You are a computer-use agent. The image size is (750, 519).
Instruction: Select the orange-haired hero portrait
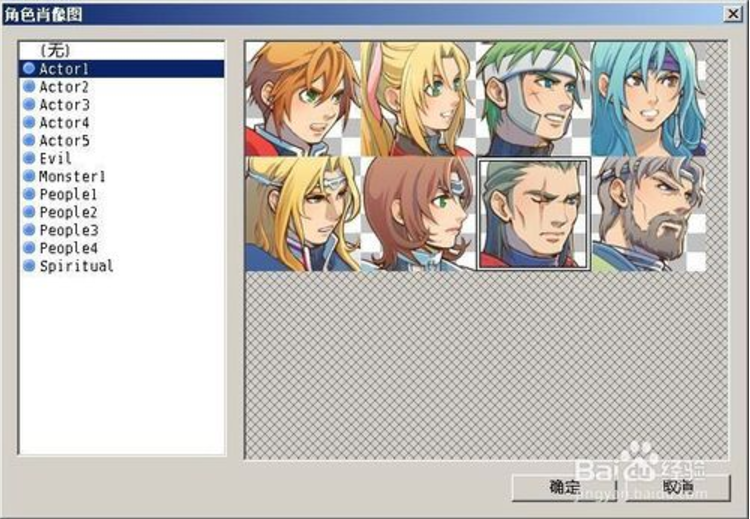pos(302,99)
